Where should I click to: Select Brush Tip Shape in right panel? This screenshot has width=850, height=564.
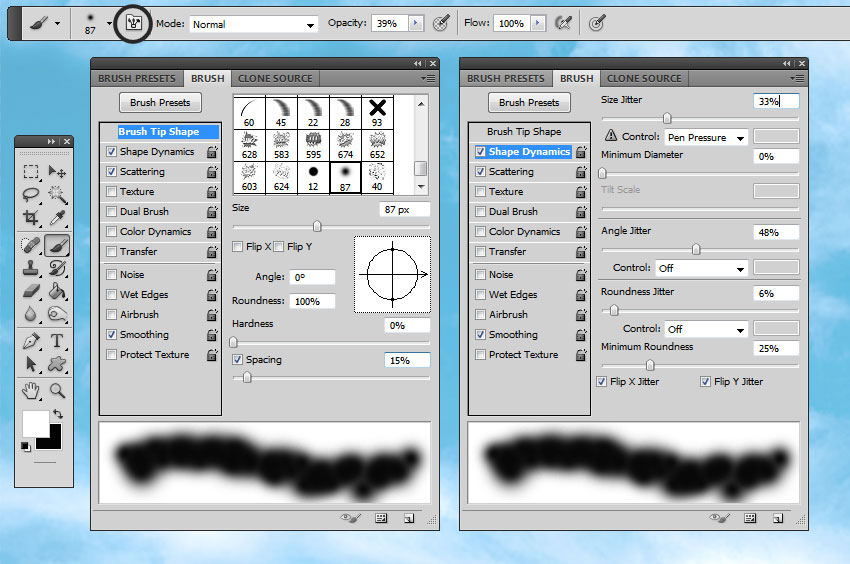tap(524, 132)
